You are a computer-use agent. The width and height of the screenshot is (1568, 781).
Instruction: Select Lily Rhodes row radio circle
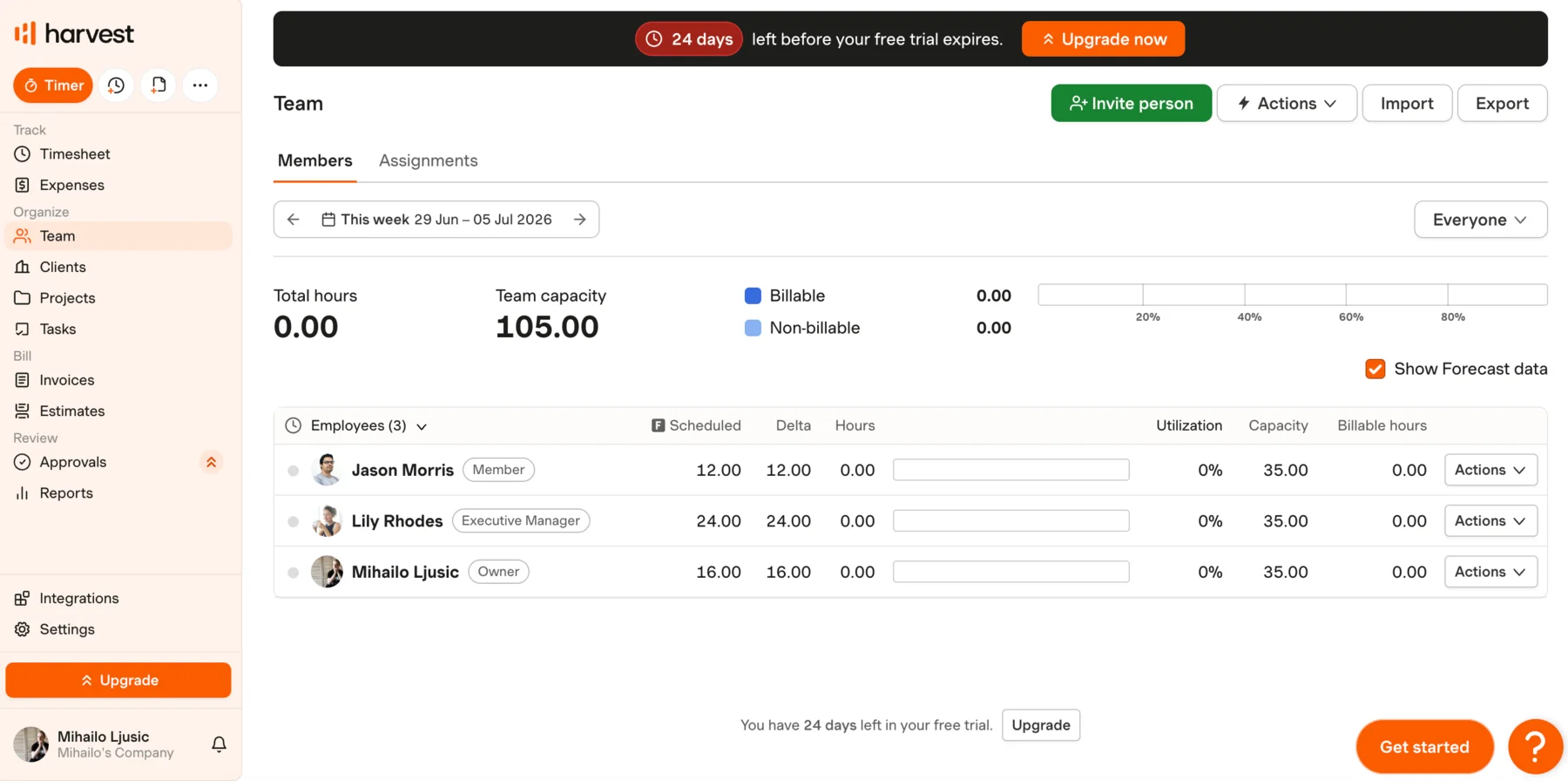(294, 521)
